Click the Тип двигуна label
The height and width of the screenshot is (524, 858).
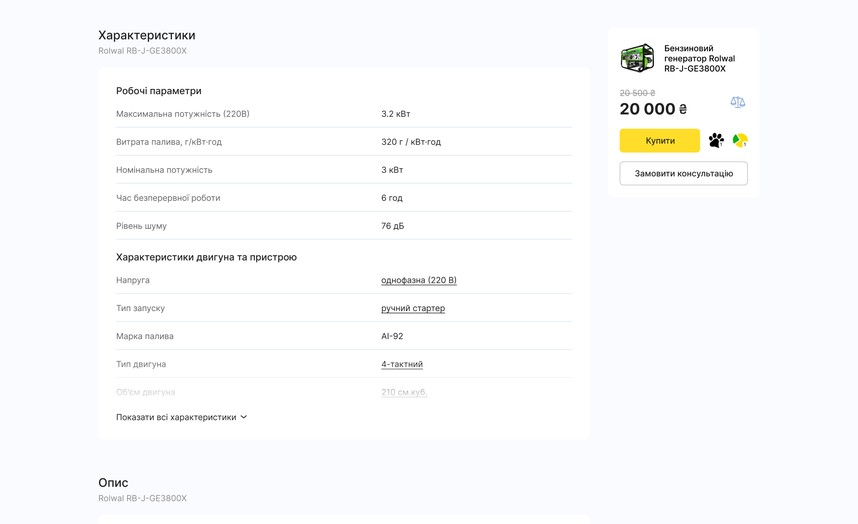141,364
